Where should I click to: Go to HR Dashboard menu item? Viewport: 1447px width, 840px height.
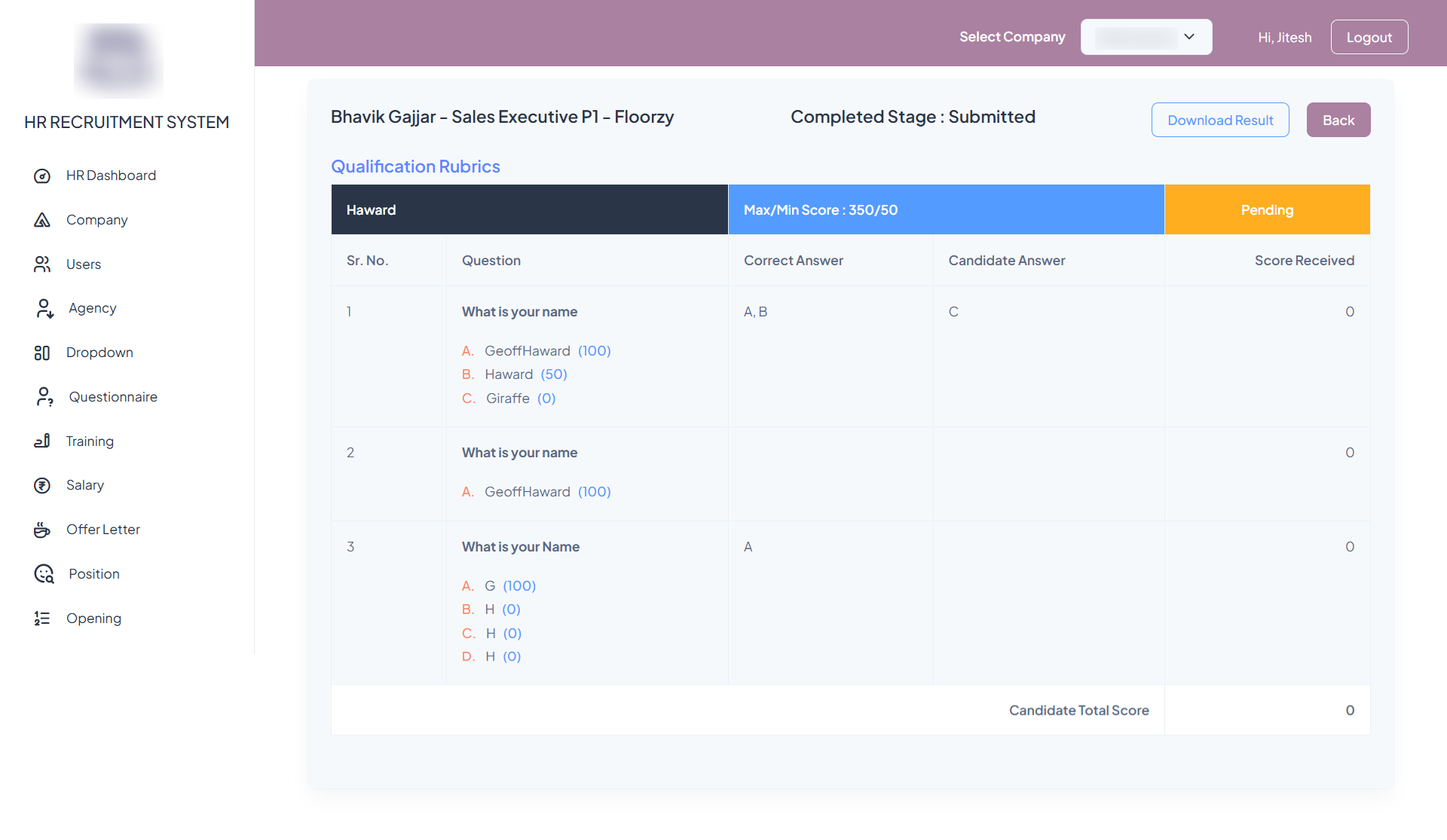coord(111,176)
